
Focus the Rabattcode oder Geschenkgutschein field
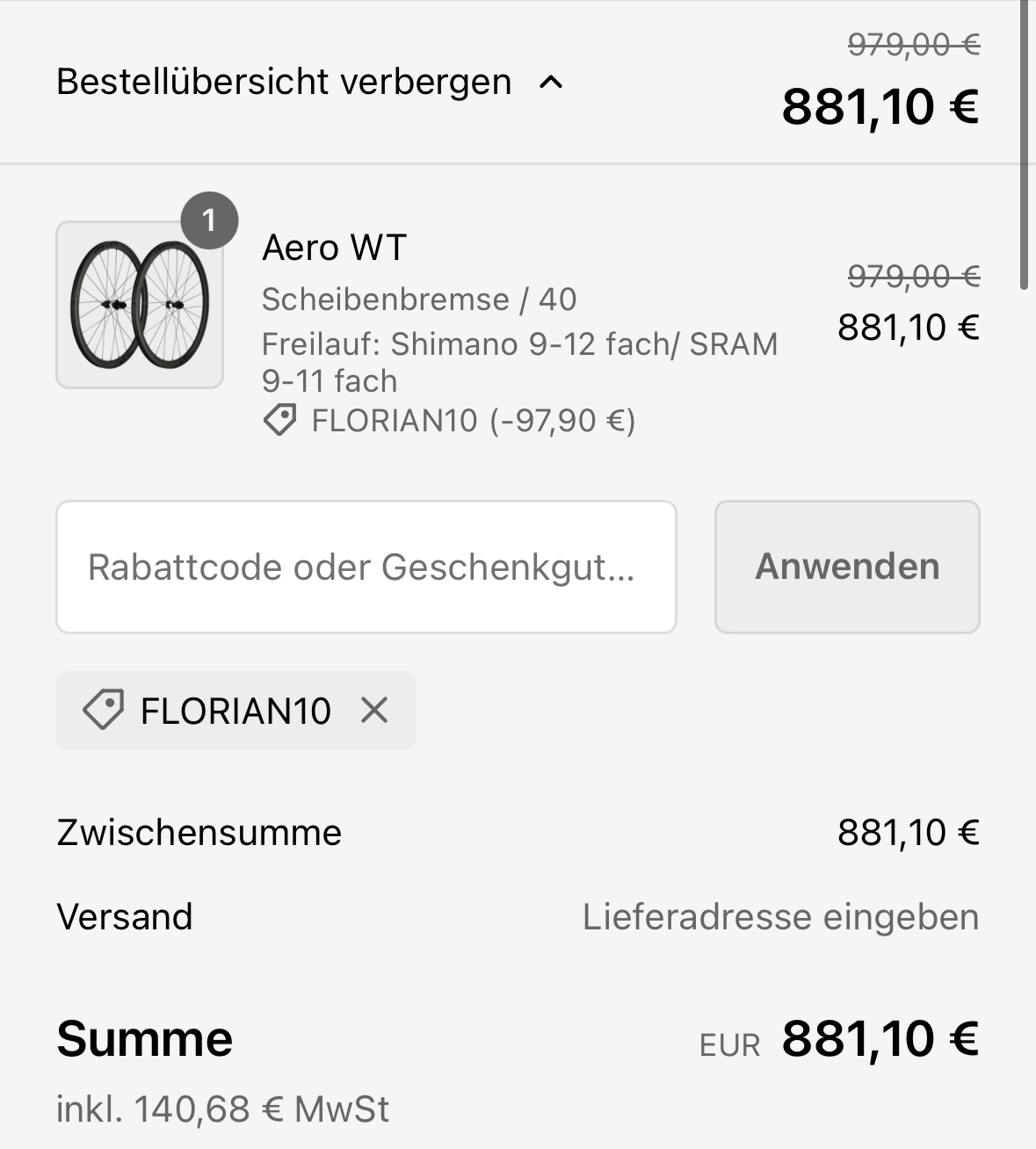(366, 567)
